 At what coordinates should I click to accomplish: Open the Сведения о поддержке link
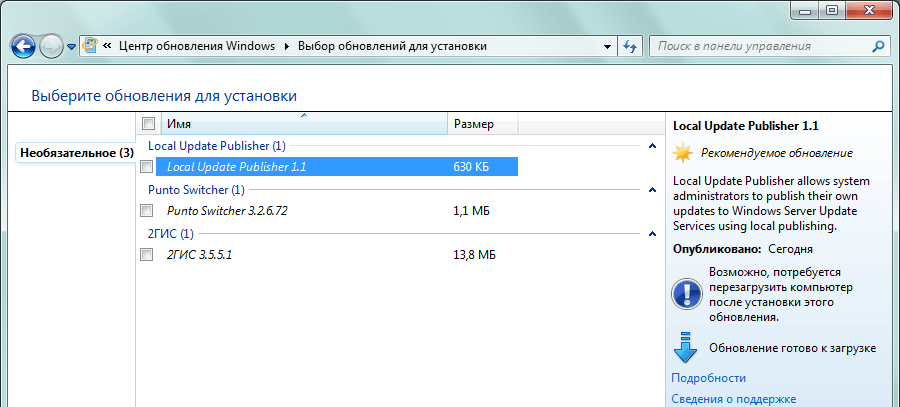click(x=734, y=399)
